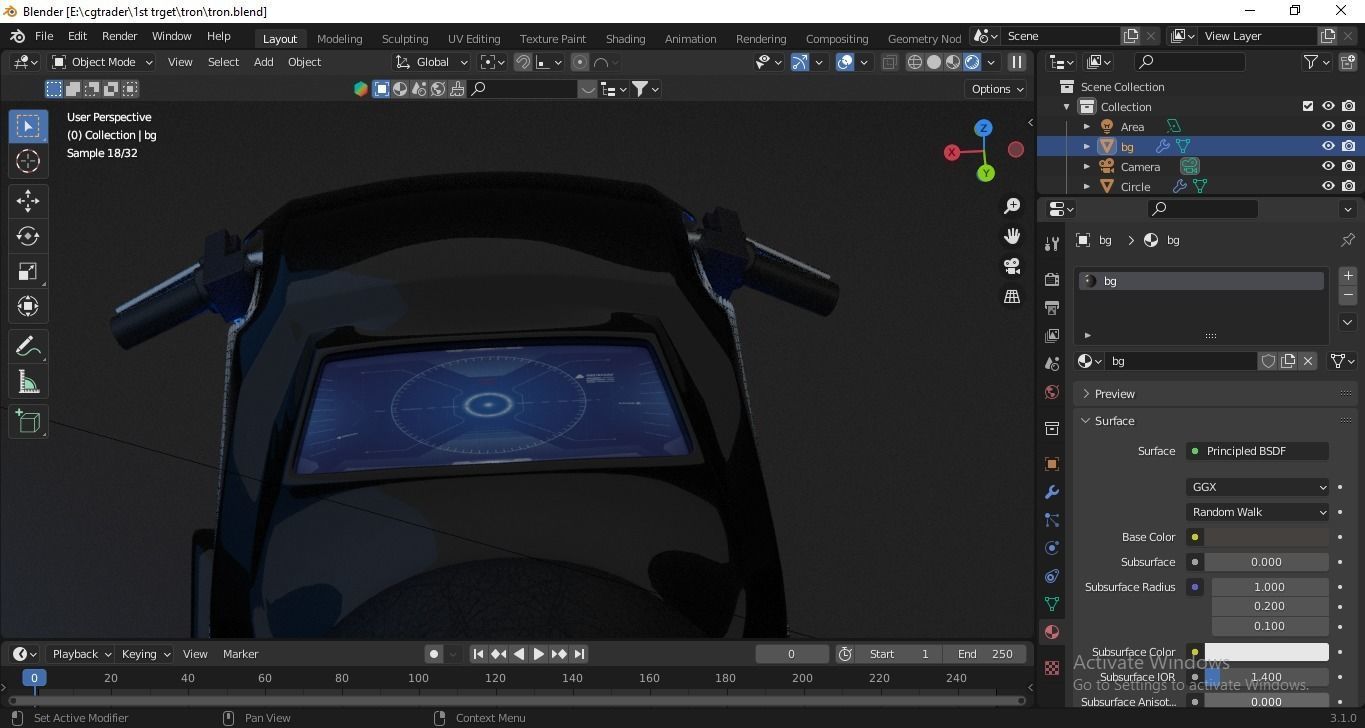Switch perspective/orthographic grid icon
This screenshot has width=1365, height=728.
click(x=1012, y=296)
